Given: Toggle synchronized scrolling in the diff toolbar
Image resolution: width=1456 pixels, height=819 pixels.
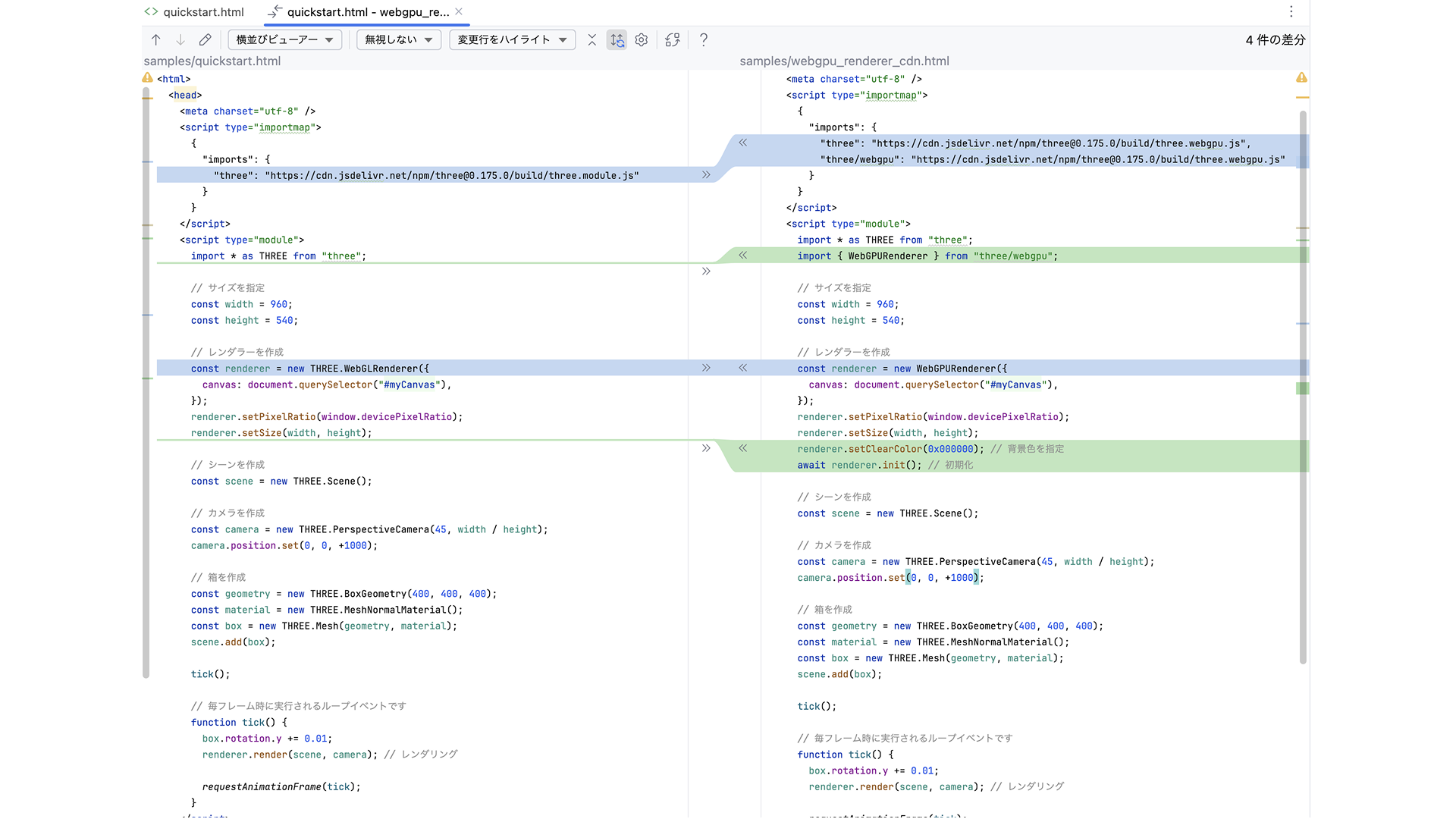Looking at the screenshot, I should (x=617, y=40).
